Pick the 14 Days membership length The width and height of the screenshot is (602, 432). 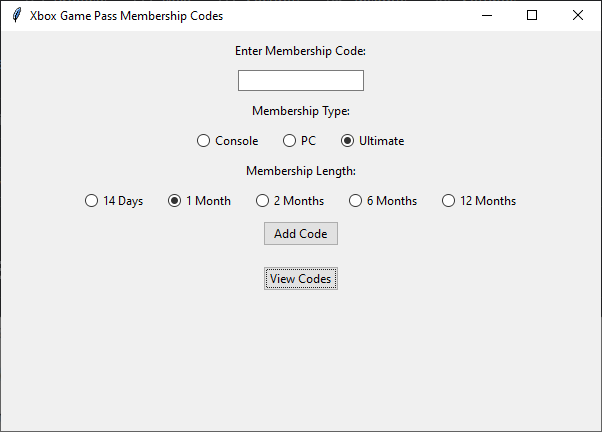tap(92, 201)
